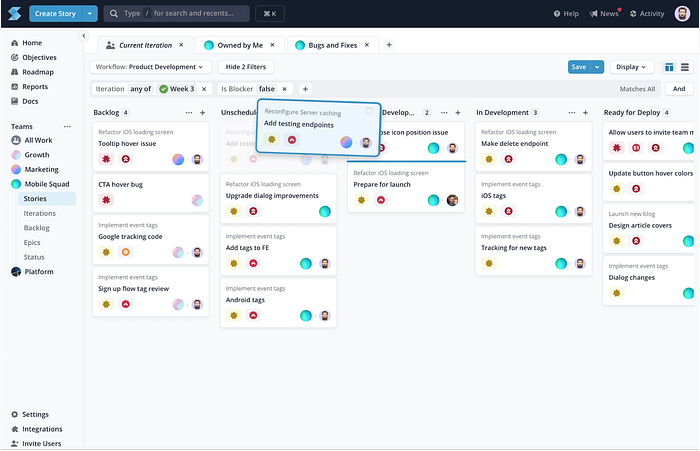Add a story to the Backlog column

(202, 113)
